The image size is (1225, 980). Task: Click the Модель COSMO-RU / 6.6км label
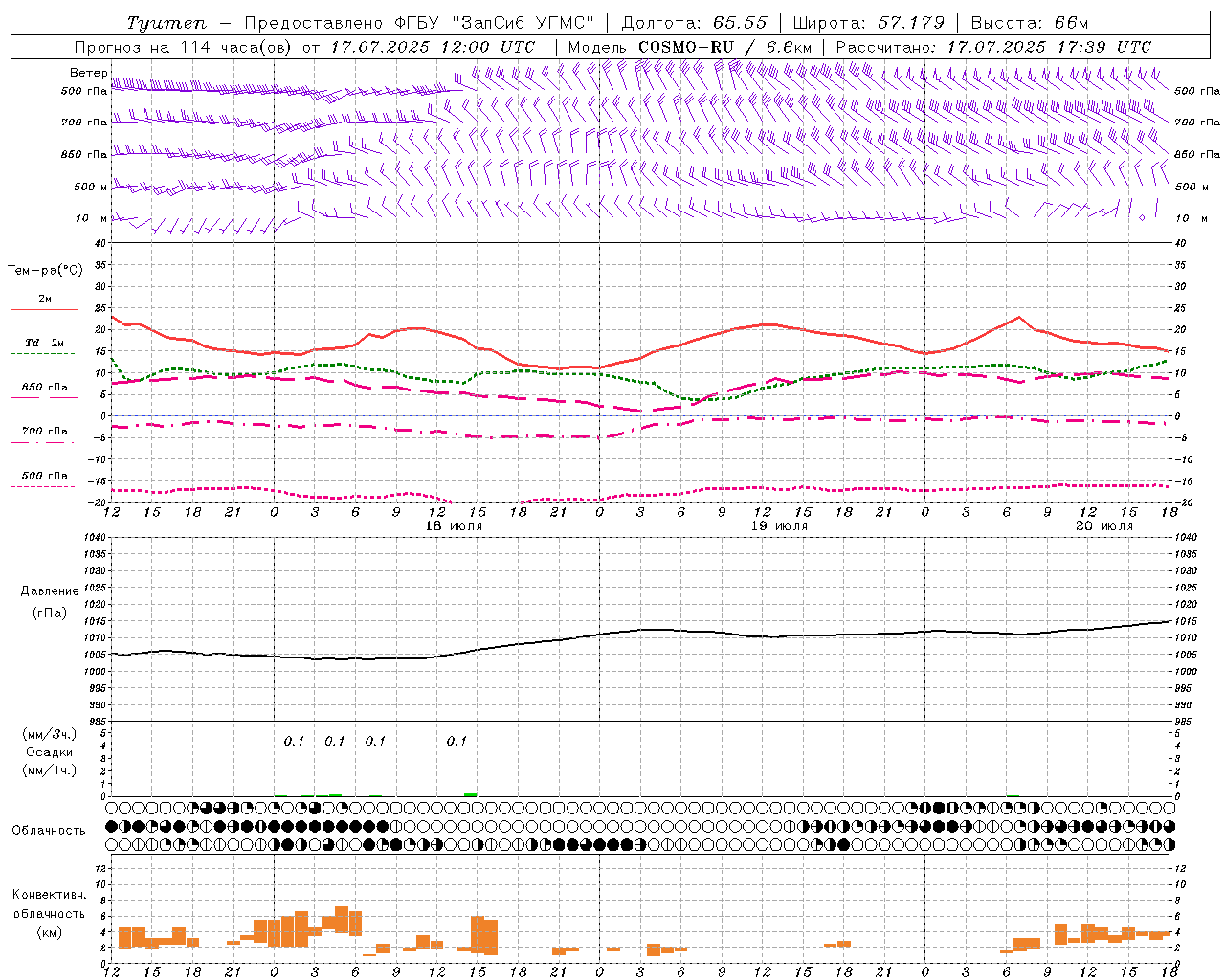point(690,47)
